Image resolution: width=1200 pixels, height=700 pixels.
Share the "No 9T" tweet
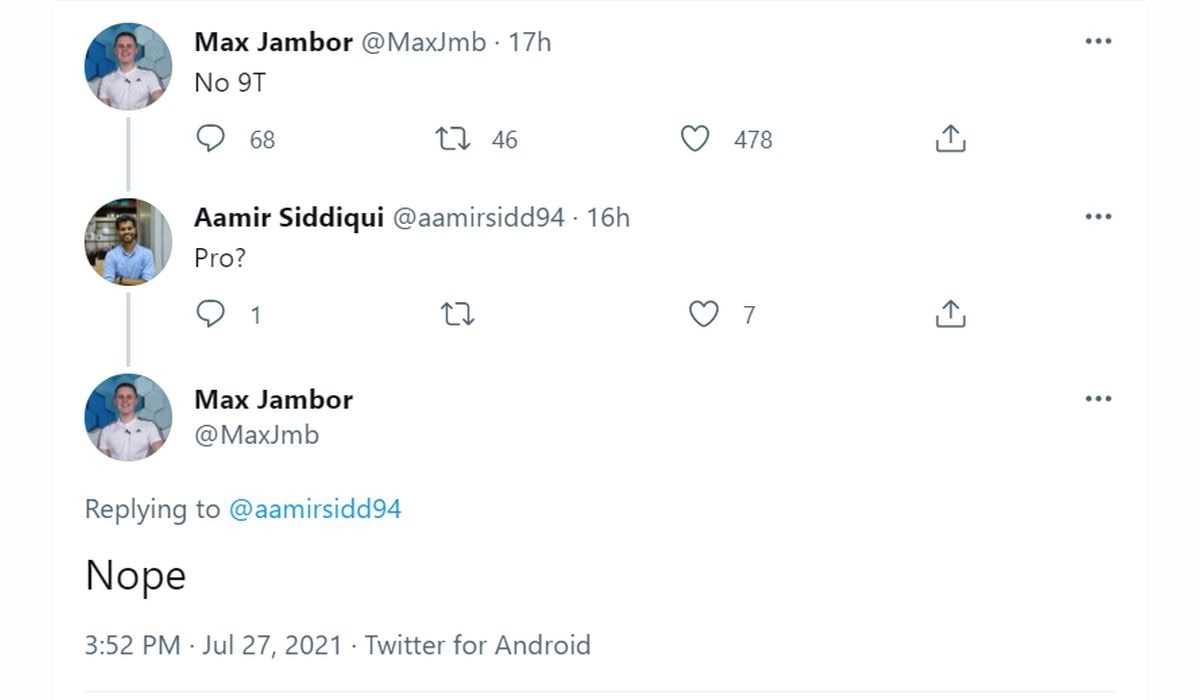click(950, 139)
